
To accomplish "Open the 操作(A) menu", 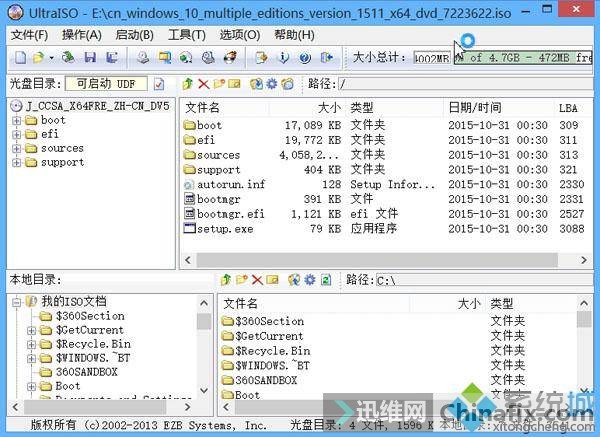I will click(x=82, y=35).
